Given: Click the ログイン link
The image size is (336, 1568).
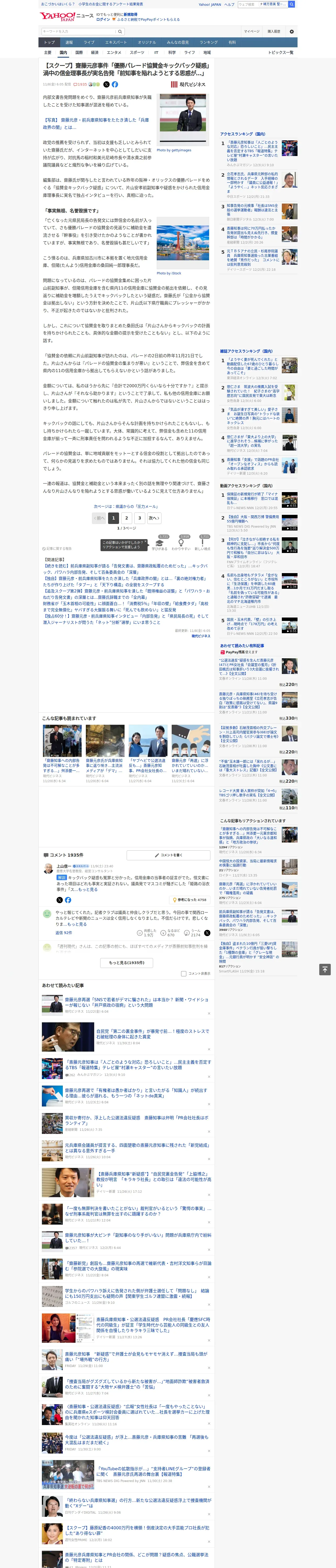Looking at the screenshot, I should coord(103,20).
